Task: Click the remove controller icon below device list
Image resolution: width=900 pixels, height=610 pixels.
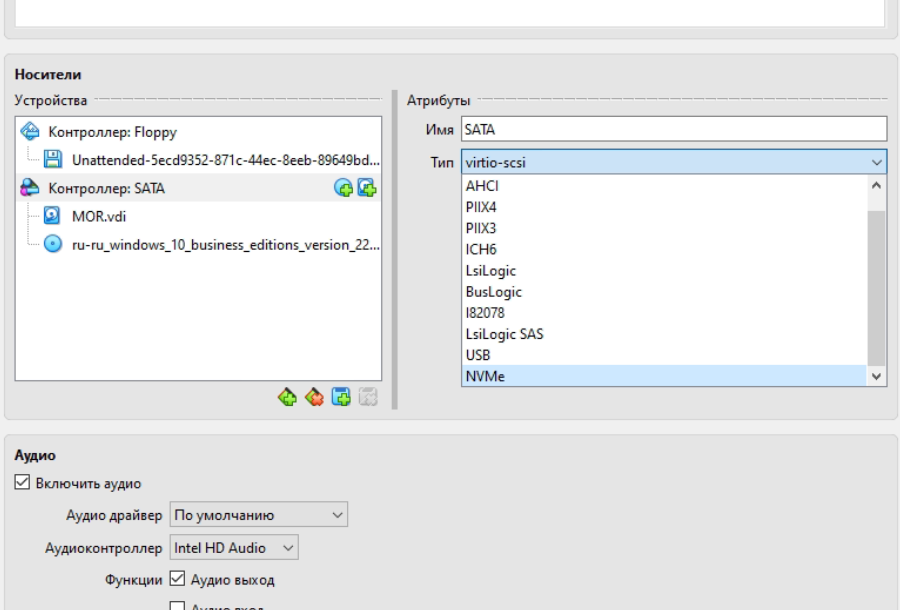Action: (315, 397)
